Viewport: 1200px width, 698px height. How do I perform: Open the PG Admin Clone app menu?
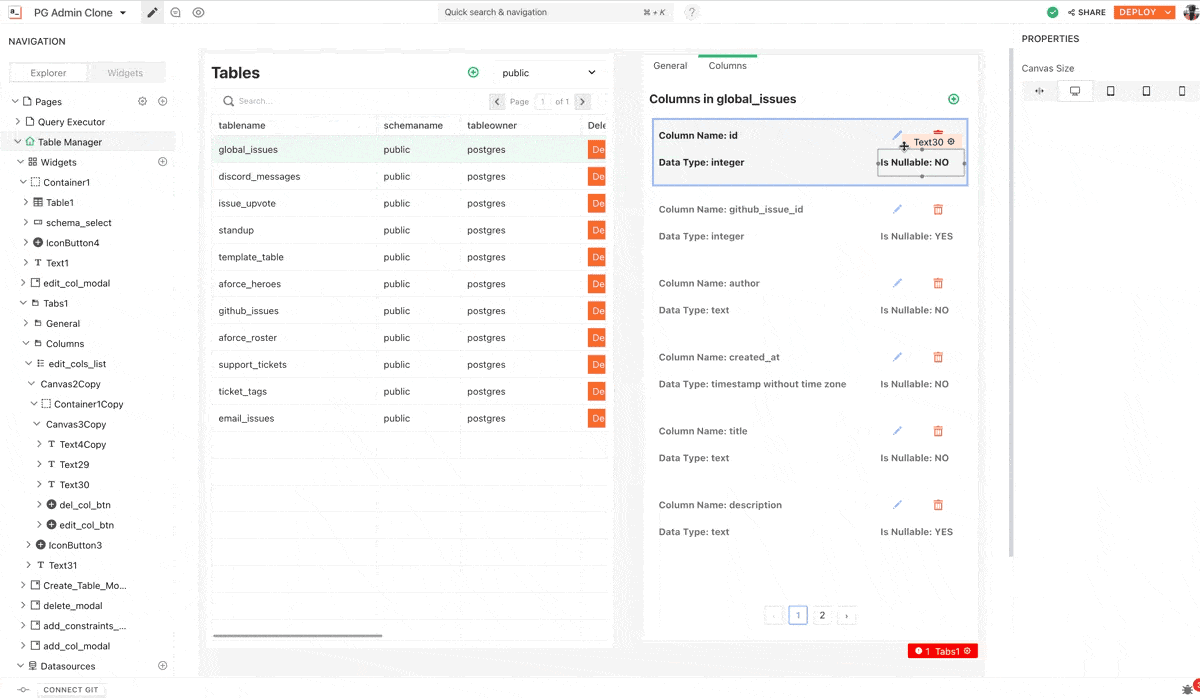click(x=80, y=13)
